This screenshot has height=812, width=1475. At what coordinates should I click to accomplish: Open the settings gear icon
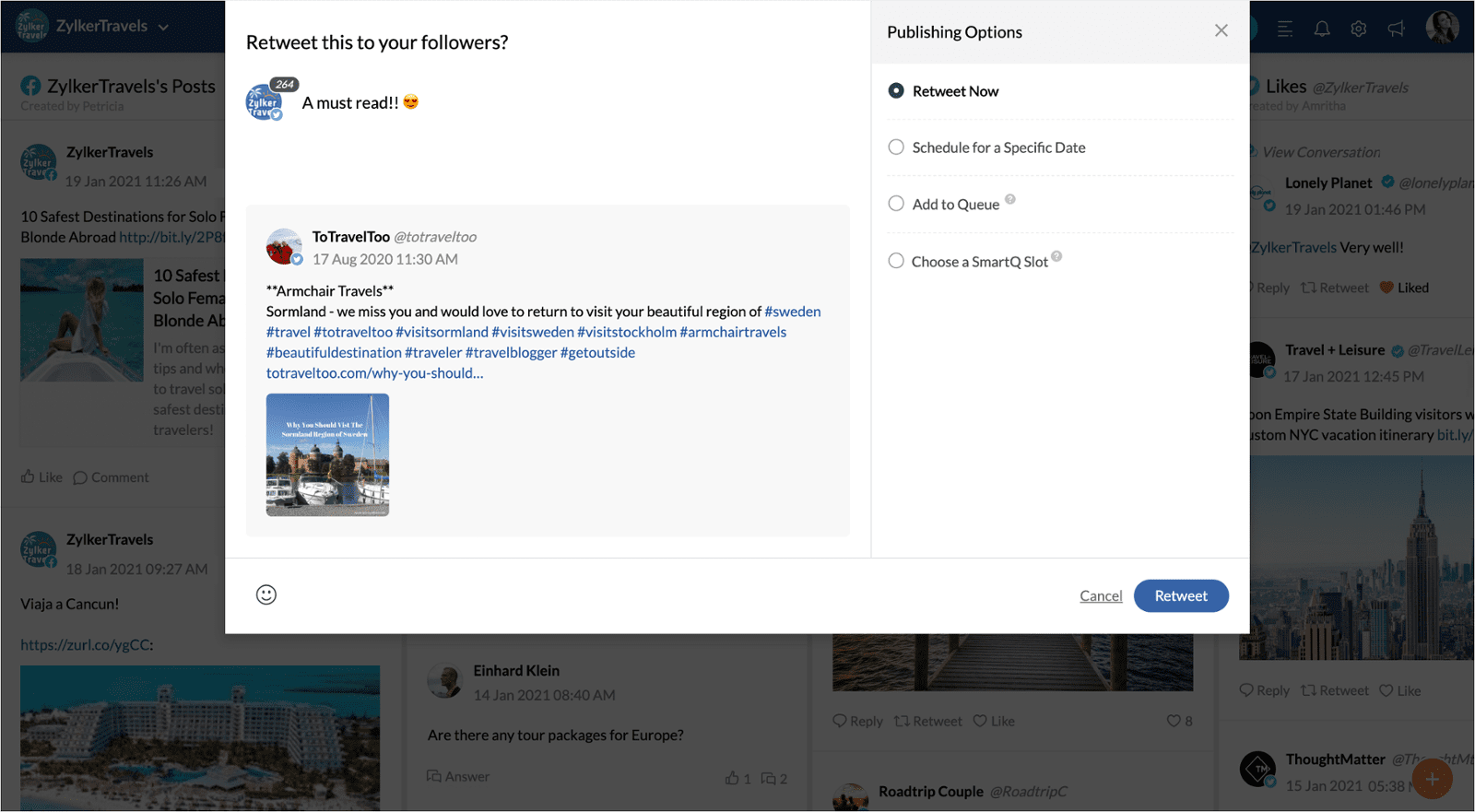pyautogui.click(x=1358, y=29)
